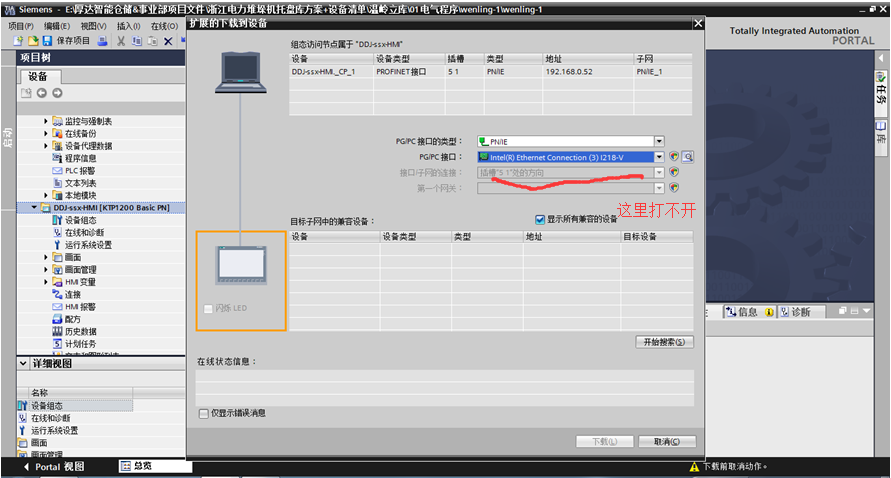The width and height of the screenshot is (891, 478).
Task: Collapse the DDJ-ssx-HMI tree node
Action: pos(34,207)
